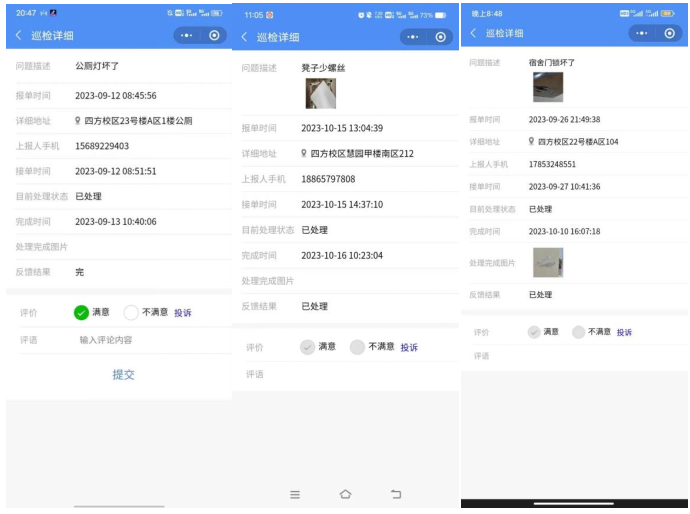Click the 提交 submit button
690x514 pixels.
coord(123,374)
